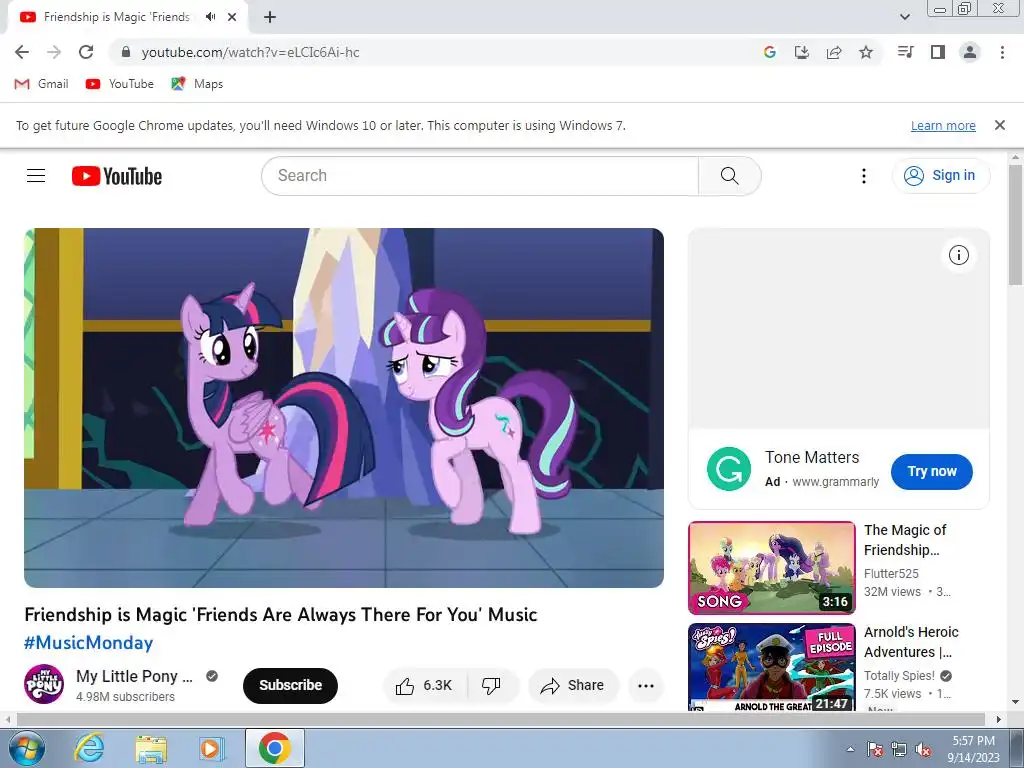Focus the YouTube Search field
This screenshot has height=768, width=1024.
tap(480, 176)
